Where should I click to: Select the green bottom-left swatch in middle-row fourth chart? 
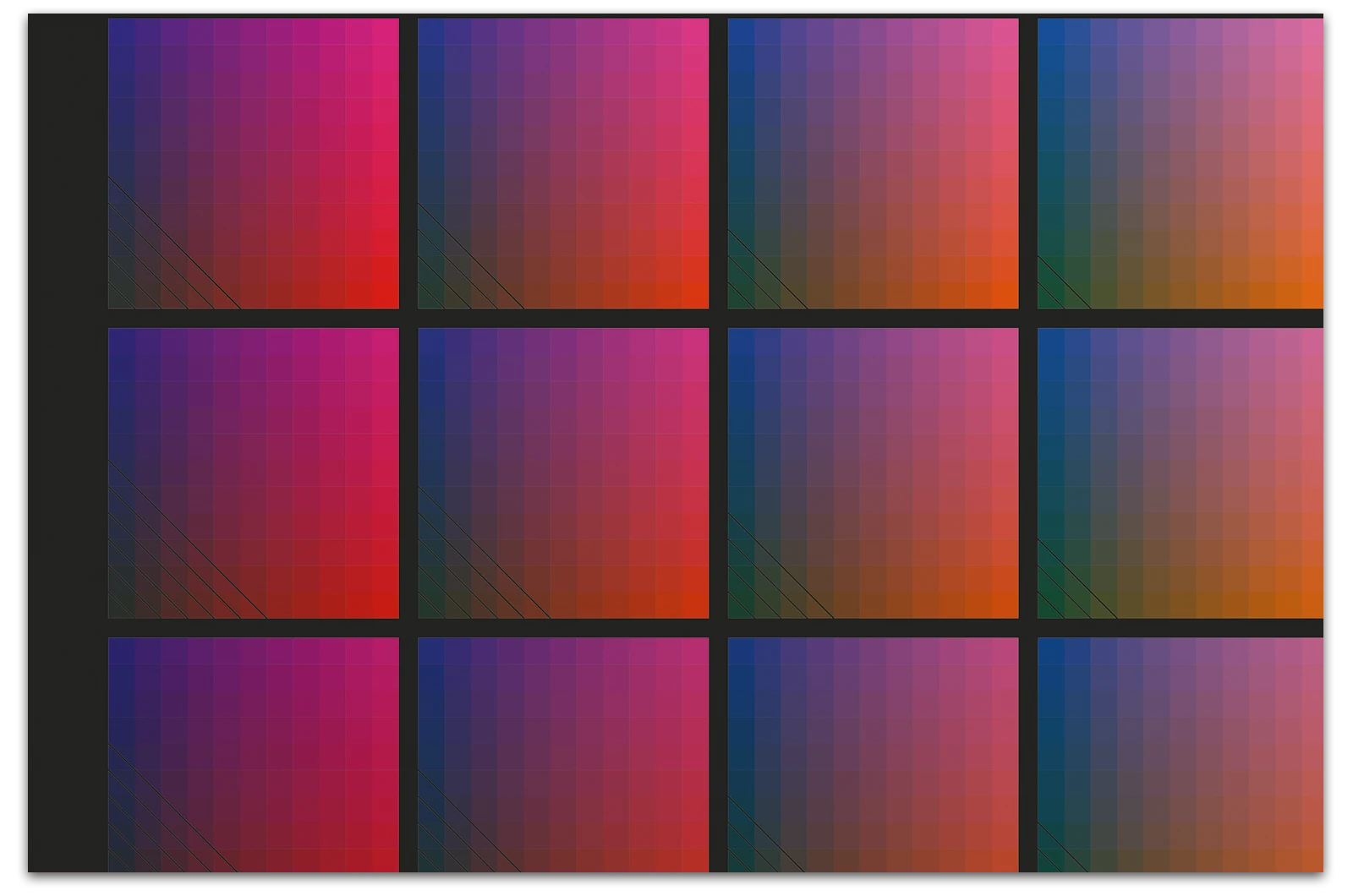click(1051, 604)
